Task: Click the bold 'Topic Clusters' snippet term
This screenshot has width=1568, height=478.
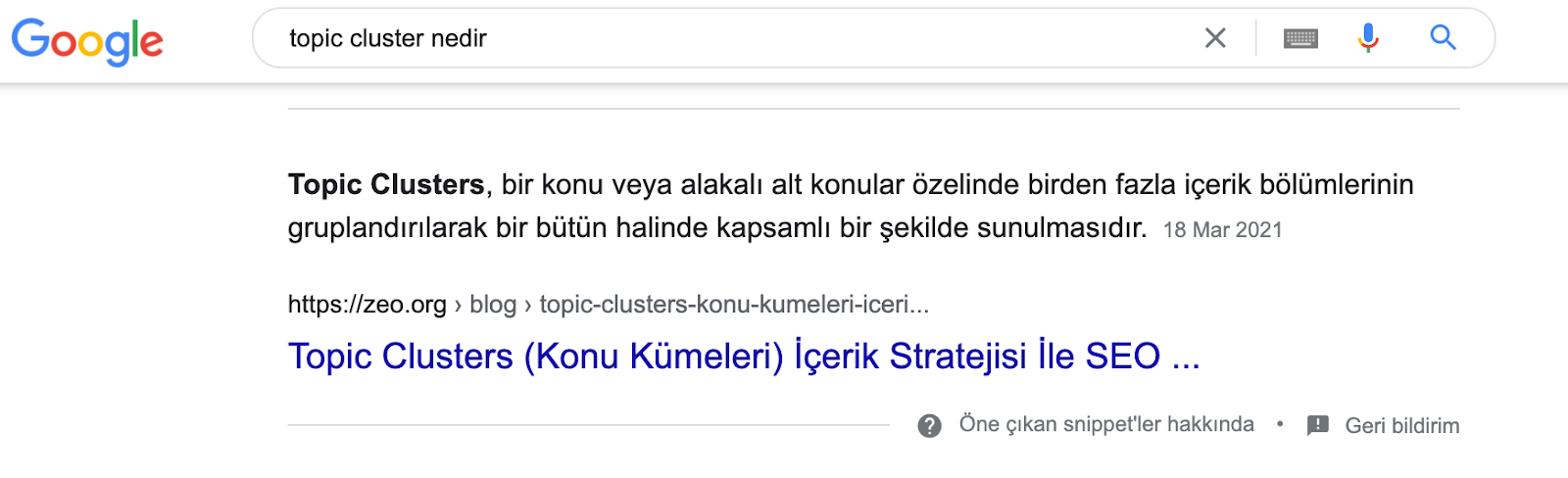Action: click(386, 184)
